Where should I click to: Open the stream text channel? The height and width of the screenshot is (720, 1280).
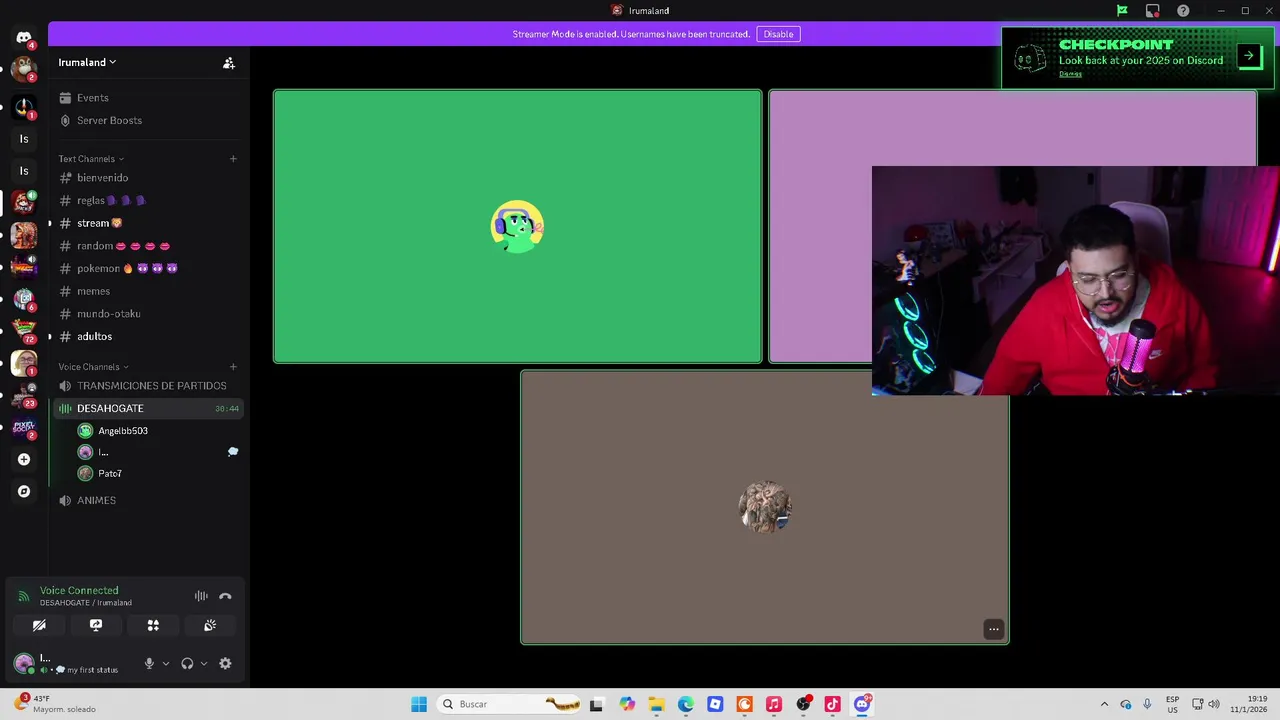pos(149,223)
